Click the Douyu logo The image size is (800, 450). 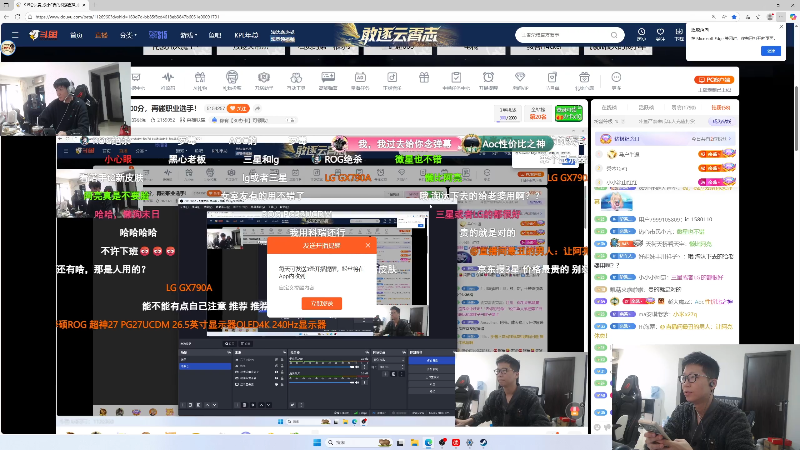pyautogui.click(x=43, y=35)
